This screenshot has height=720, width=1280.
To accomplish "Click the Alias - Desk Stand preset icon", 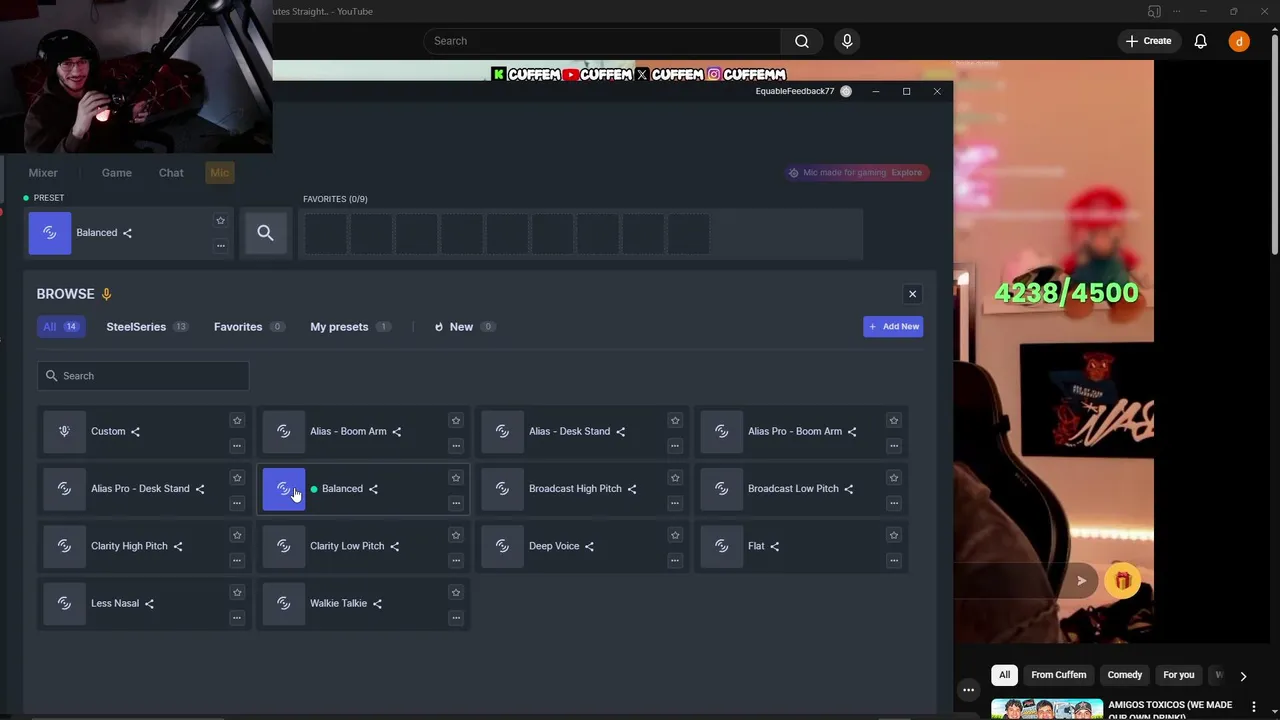I will (503, 432).
